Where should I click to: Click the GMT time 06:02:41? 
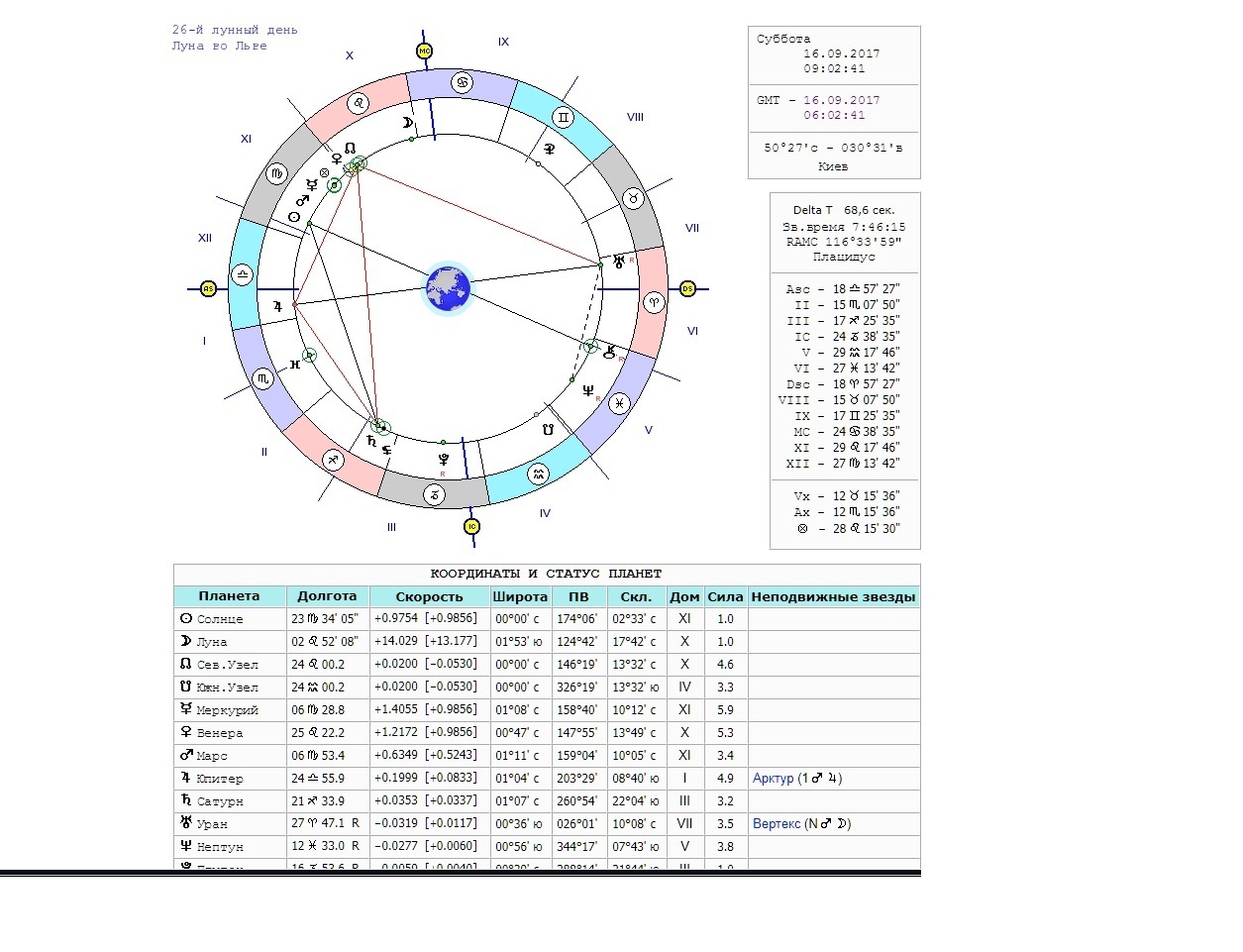point(834,116)
